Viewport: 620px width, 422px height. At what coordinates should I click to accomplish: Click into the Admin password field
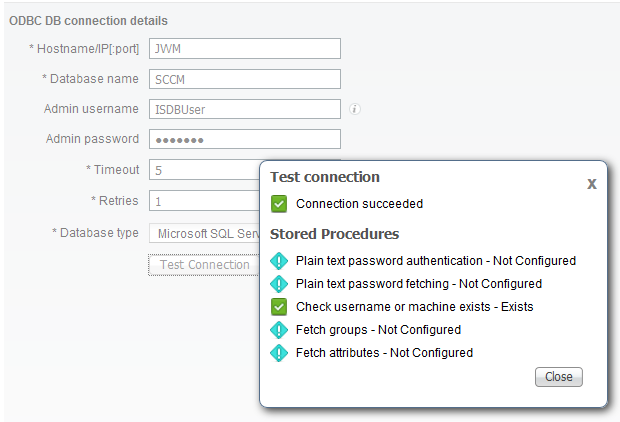245,139
